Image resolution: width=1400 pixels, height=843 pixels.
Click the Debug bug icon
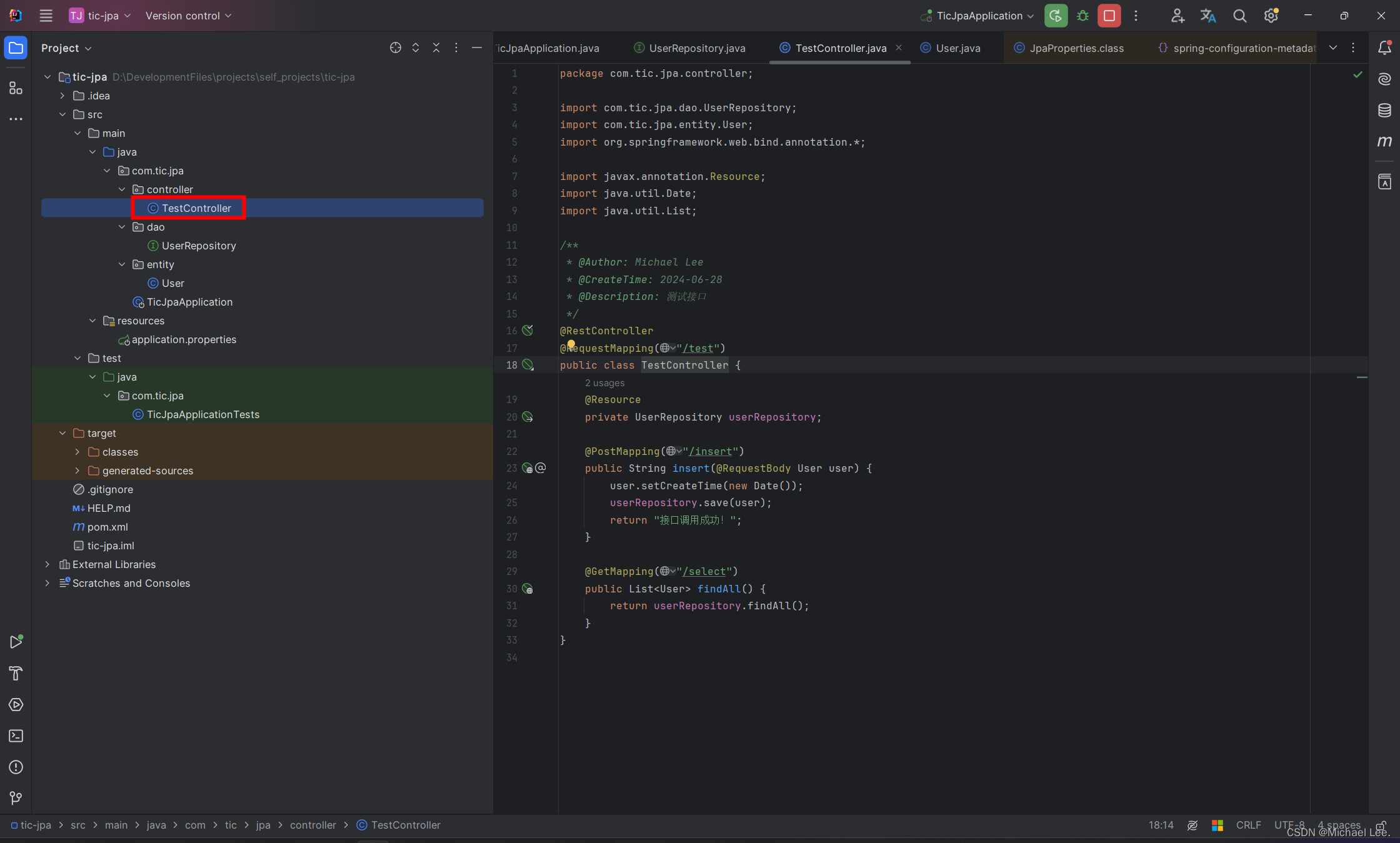click(x=1082, y=16)
